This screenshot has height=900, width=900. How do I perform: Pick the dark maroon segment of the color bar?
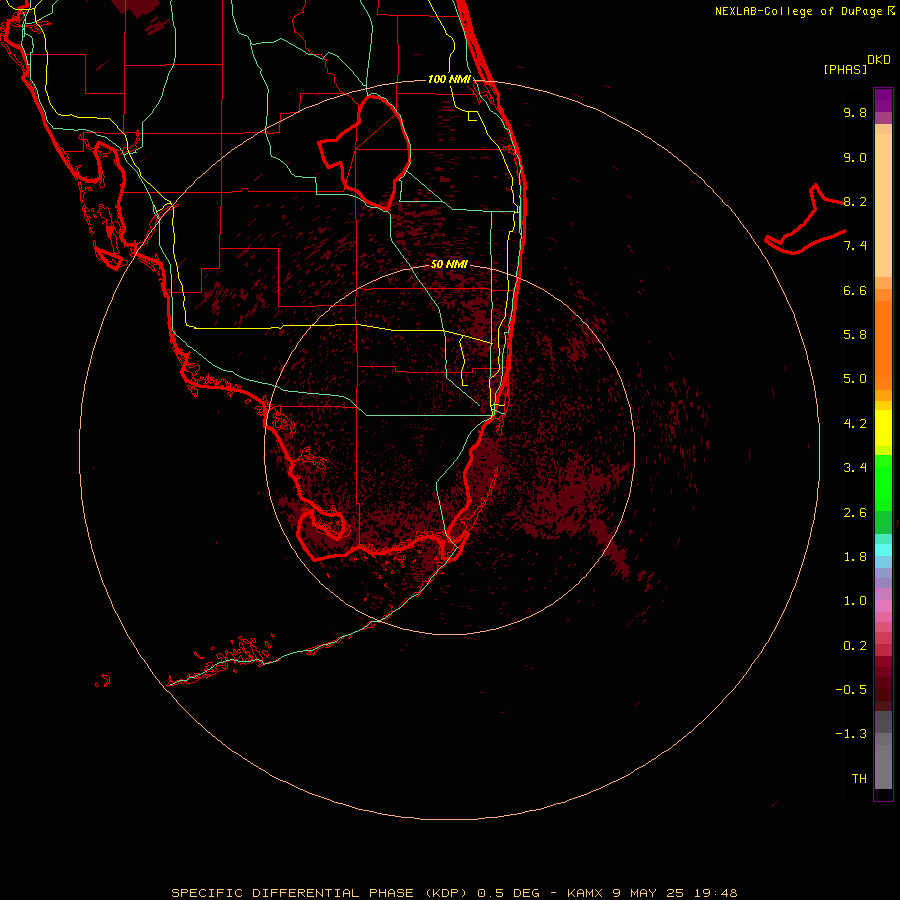(x=883, y=683)
